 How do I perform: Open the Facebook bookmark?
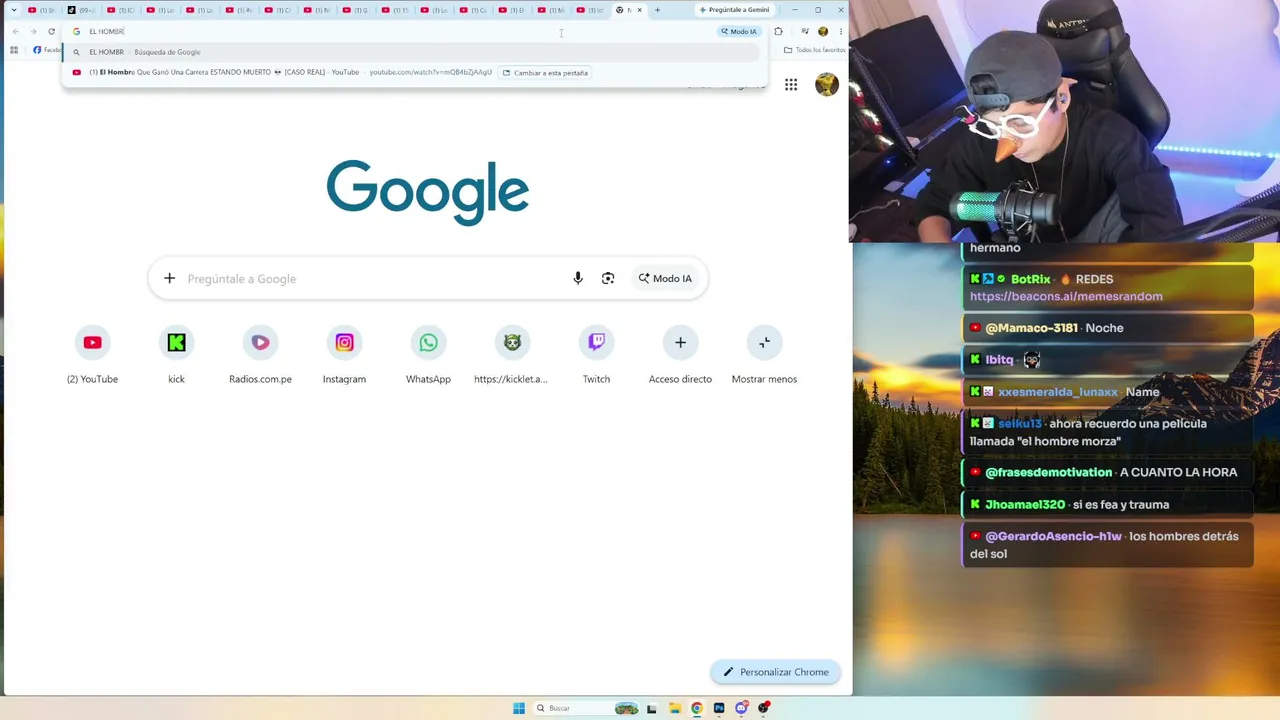coord(47,50)
